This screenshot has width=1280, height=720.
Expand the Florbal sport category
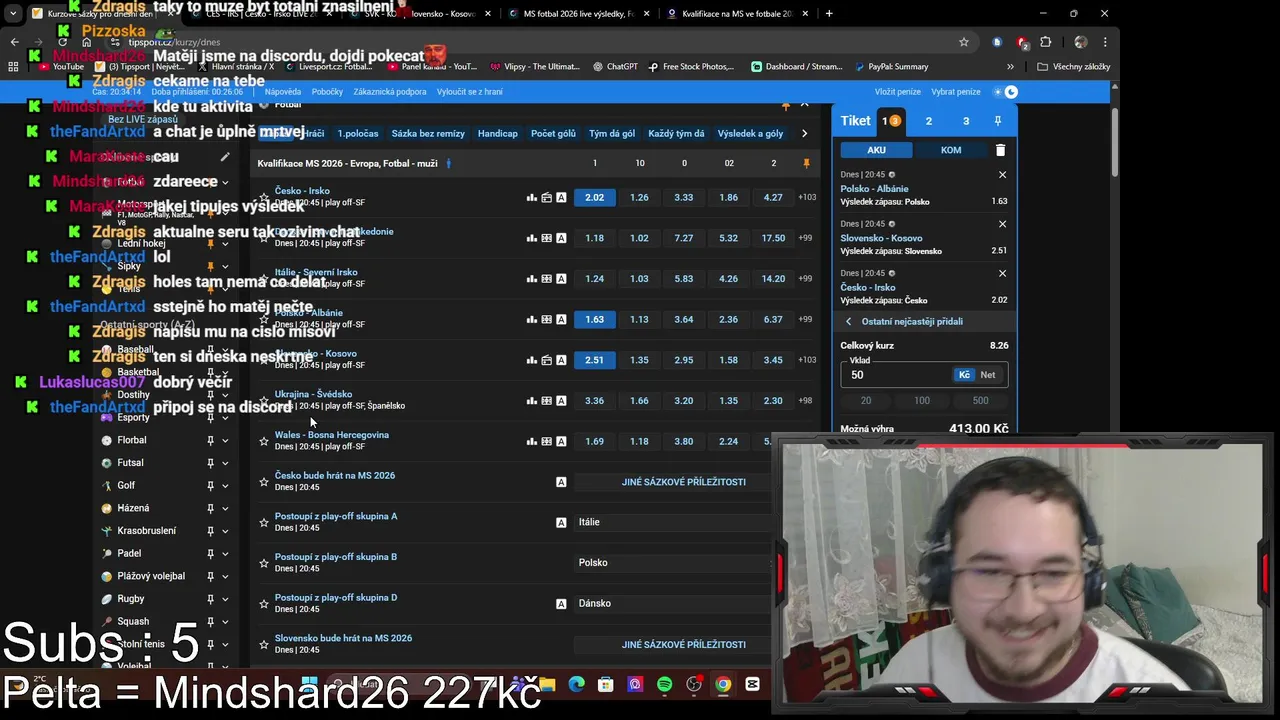click(225, 440)
